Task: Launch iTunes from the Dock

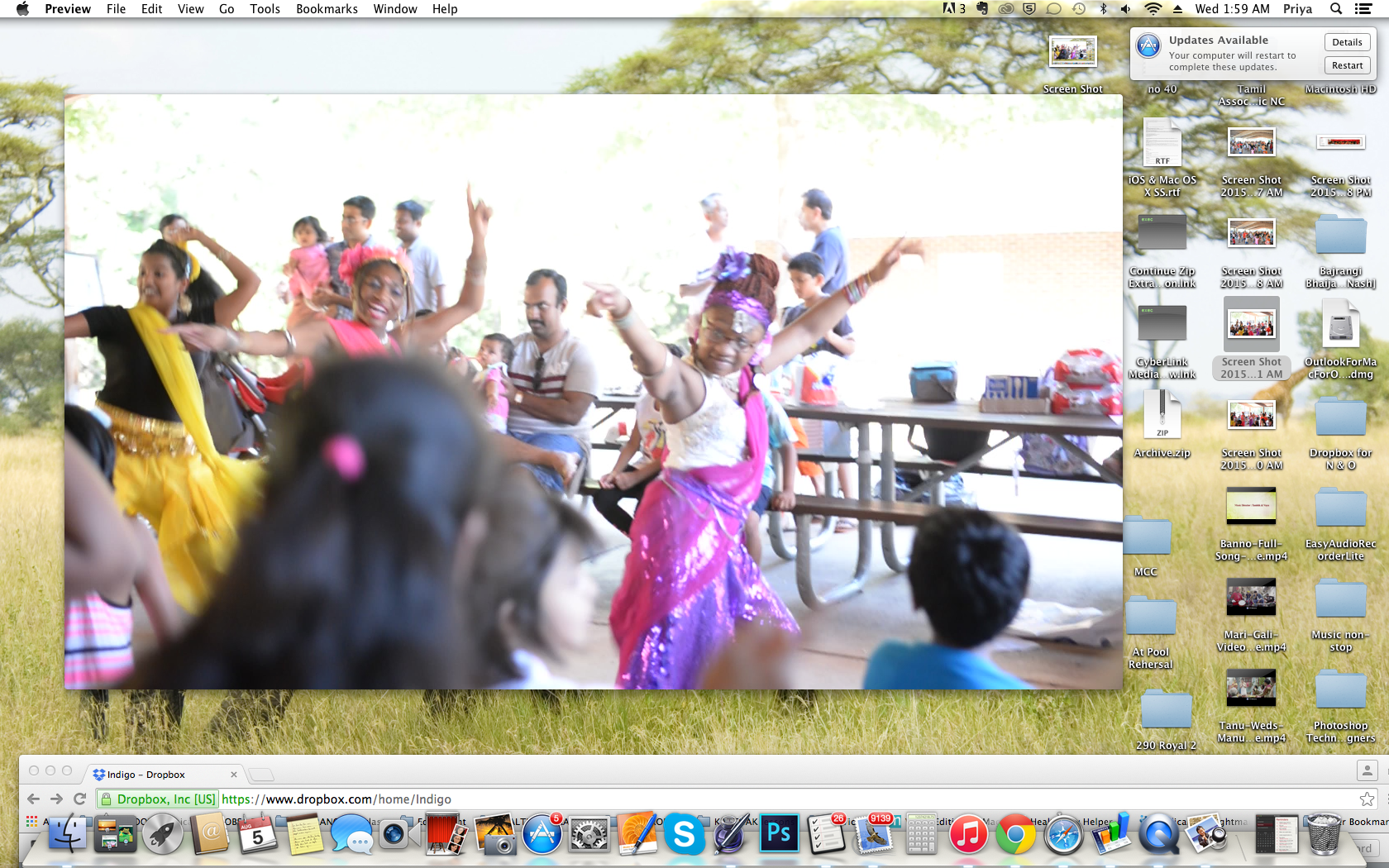Action: pyautogui.click(x=968, y=834)
